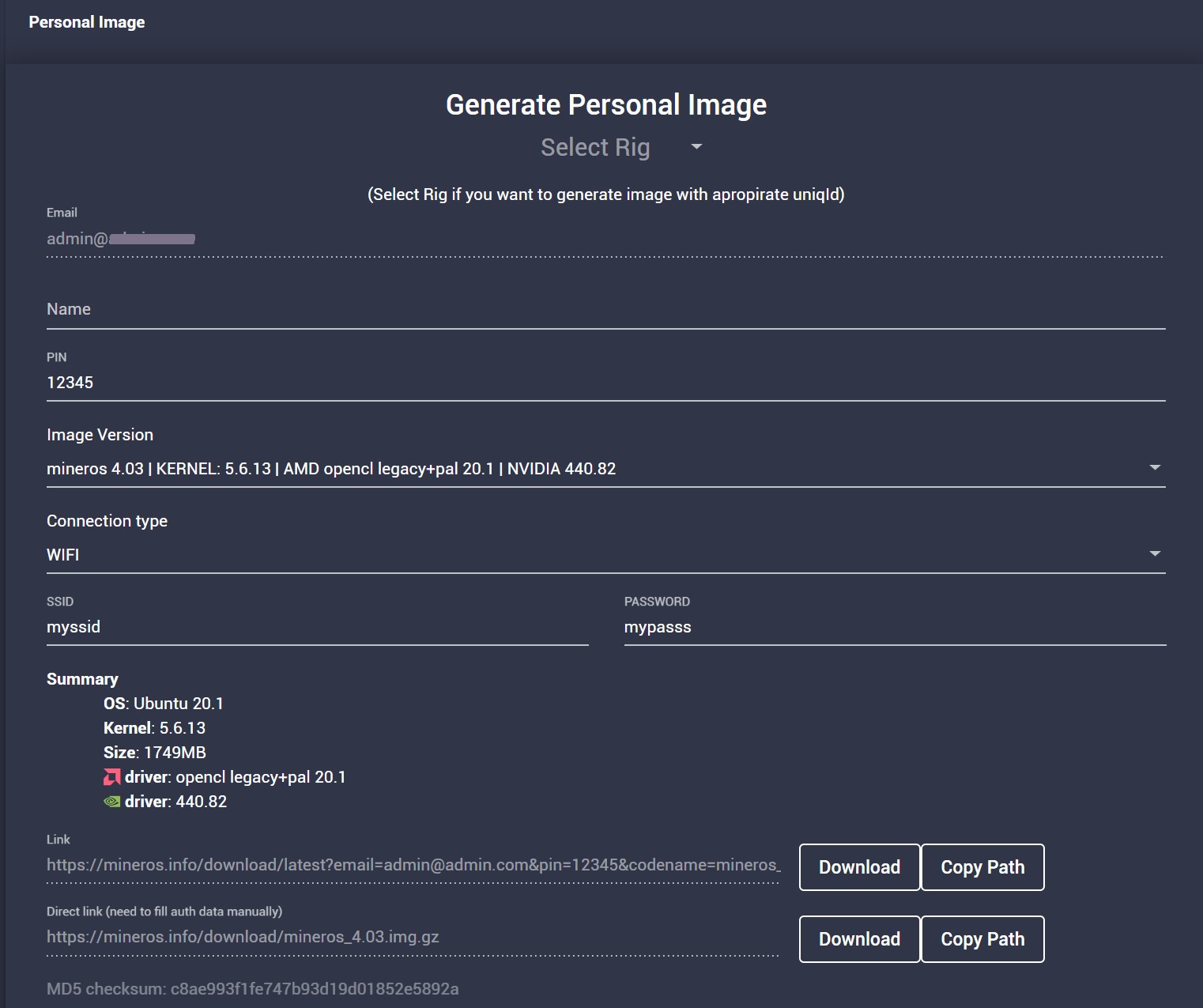Click the MD5 checksum text
Viewport: 1203px width, 1008px height.
click(x=253, y=989)
